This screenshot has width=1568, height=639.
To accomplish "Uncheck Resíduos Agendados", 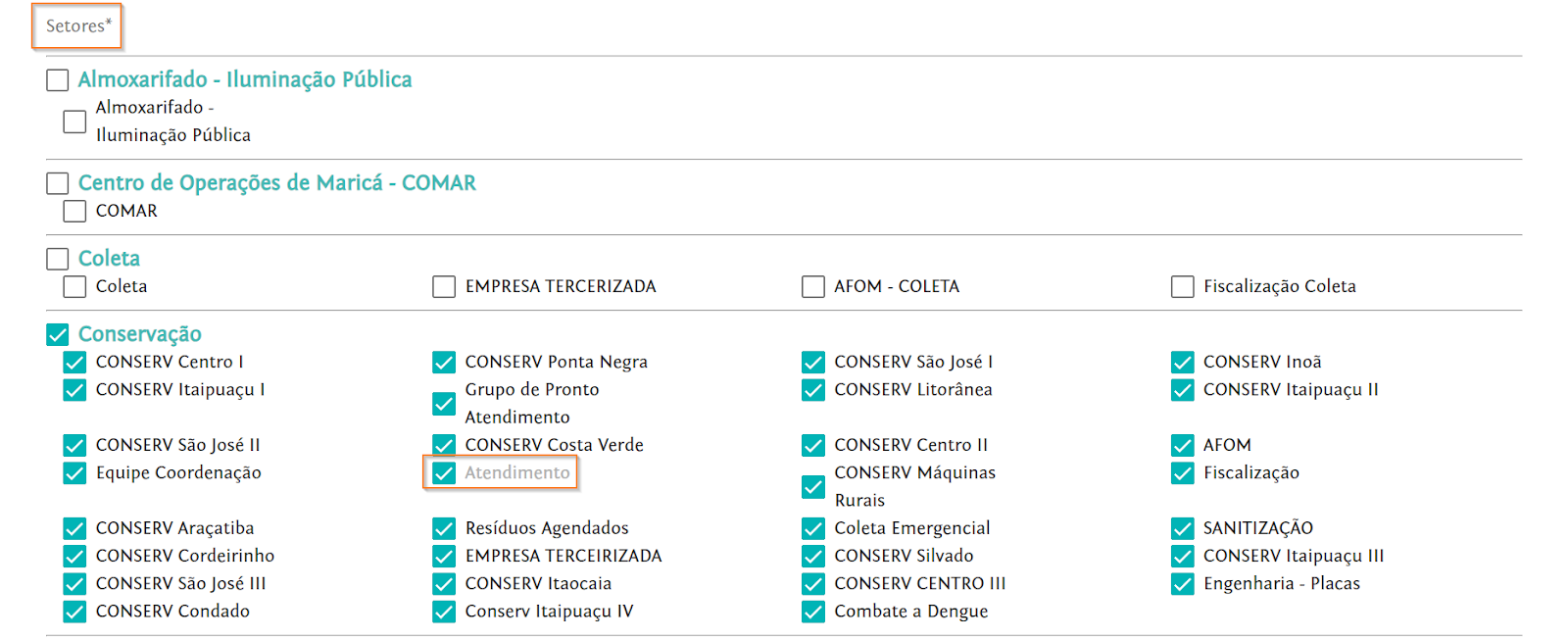I will pos(444,529).
